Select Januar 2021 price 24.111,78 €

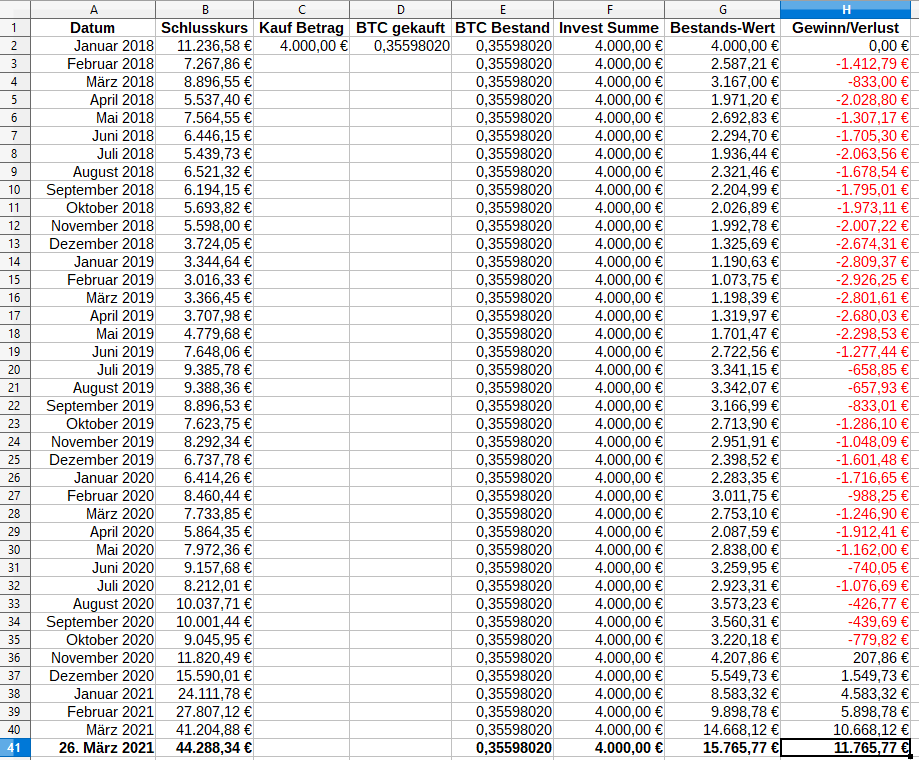tap(205, 694)
